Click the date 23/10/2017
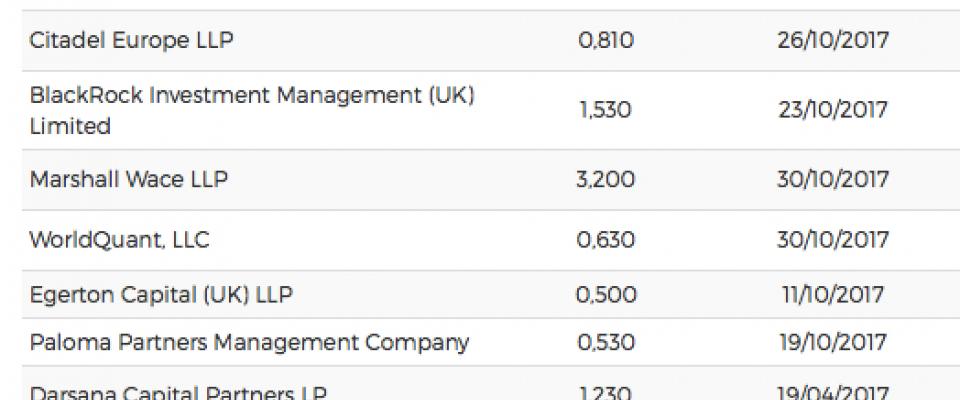960x400 pixels. [833, 110]
